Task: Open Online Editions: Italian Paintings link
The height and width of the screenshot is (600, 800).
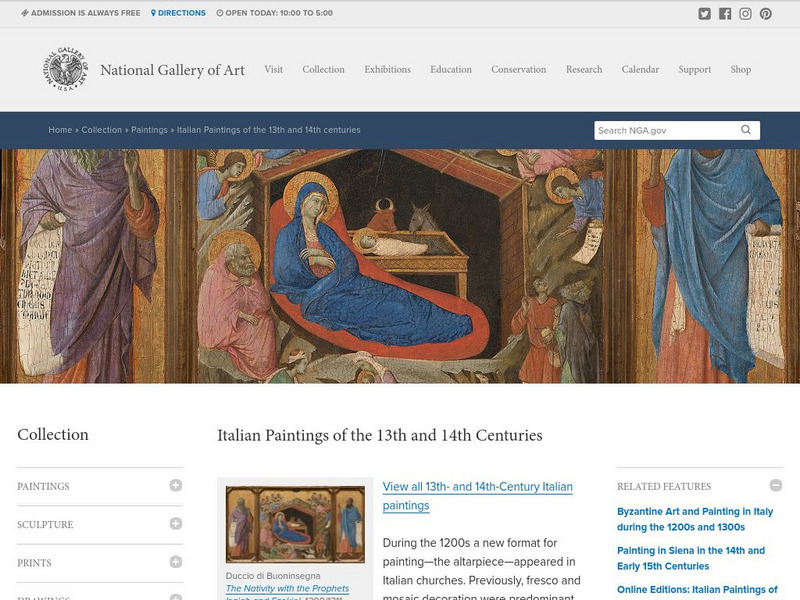Action: pos(697,590)
